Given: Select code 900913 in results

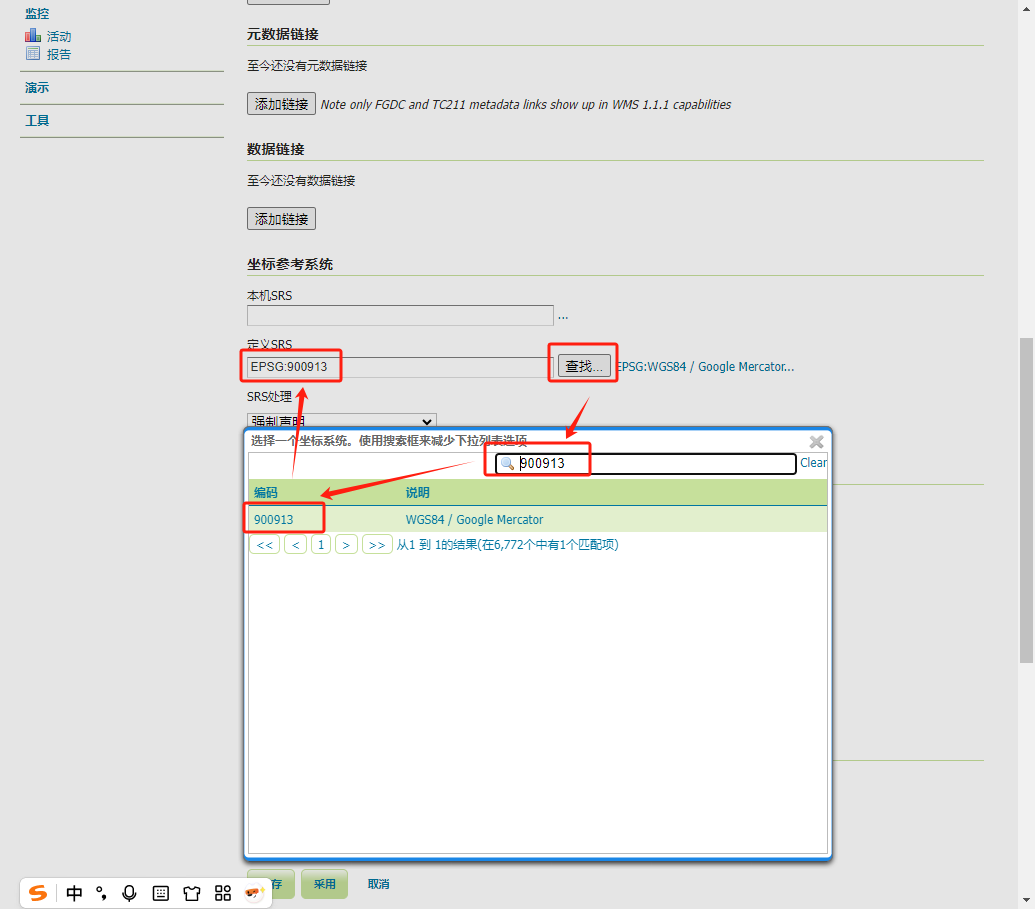Looking at the screenshot, I should pos(274,520).
